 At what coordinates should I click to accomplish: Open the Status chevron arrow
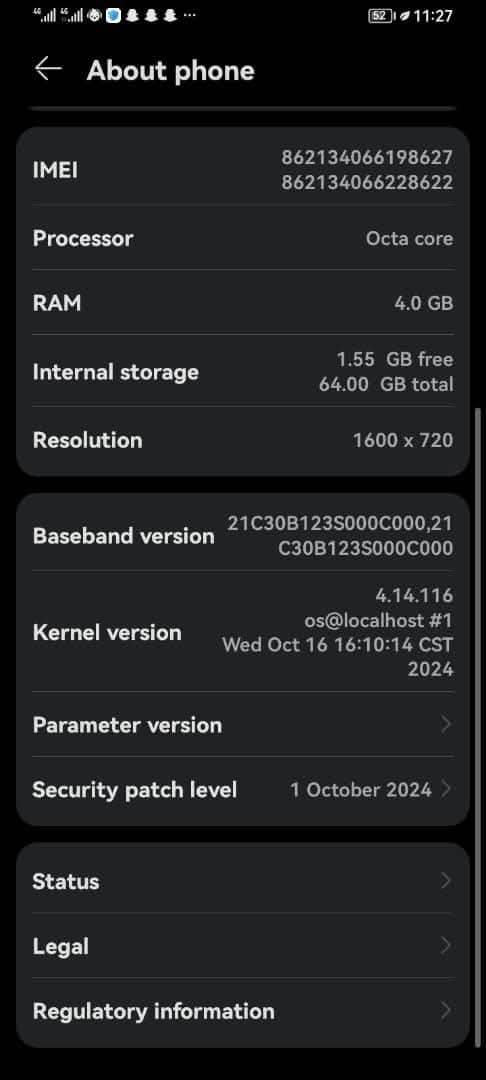(446, 880)
